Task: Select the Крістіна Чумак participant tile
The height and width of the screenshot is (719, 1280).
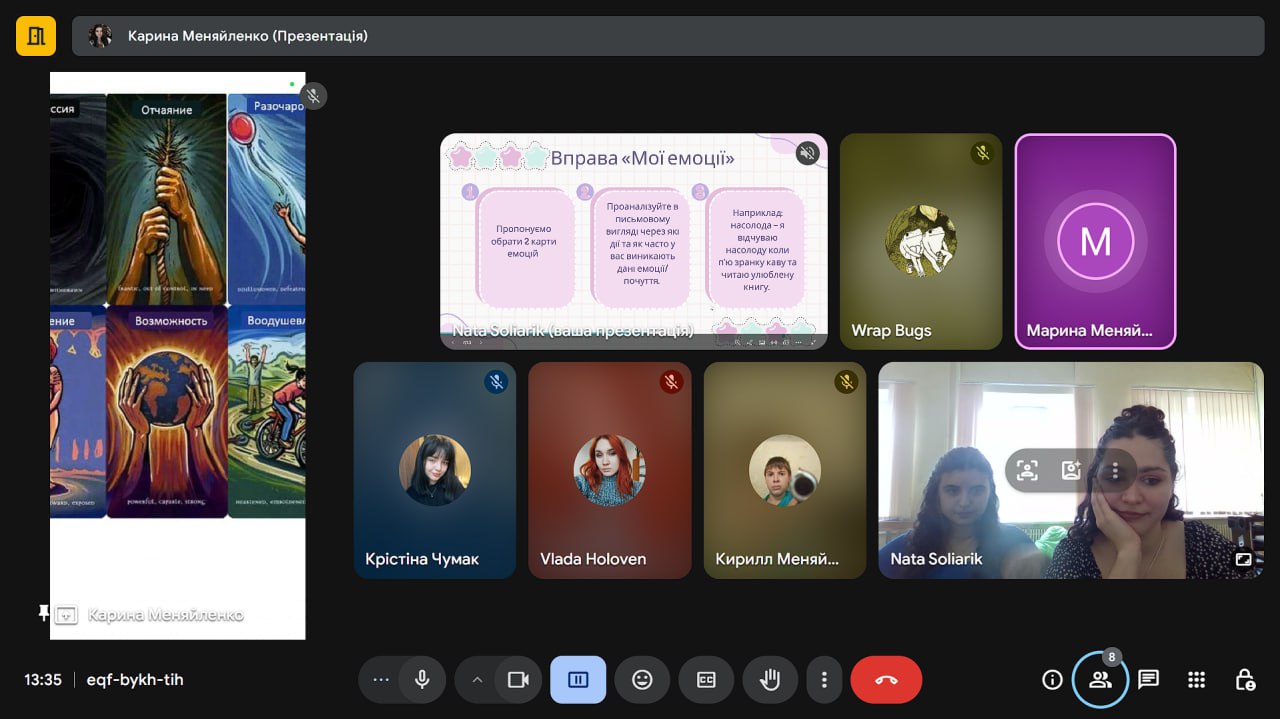Action: [x=435, y=470]
